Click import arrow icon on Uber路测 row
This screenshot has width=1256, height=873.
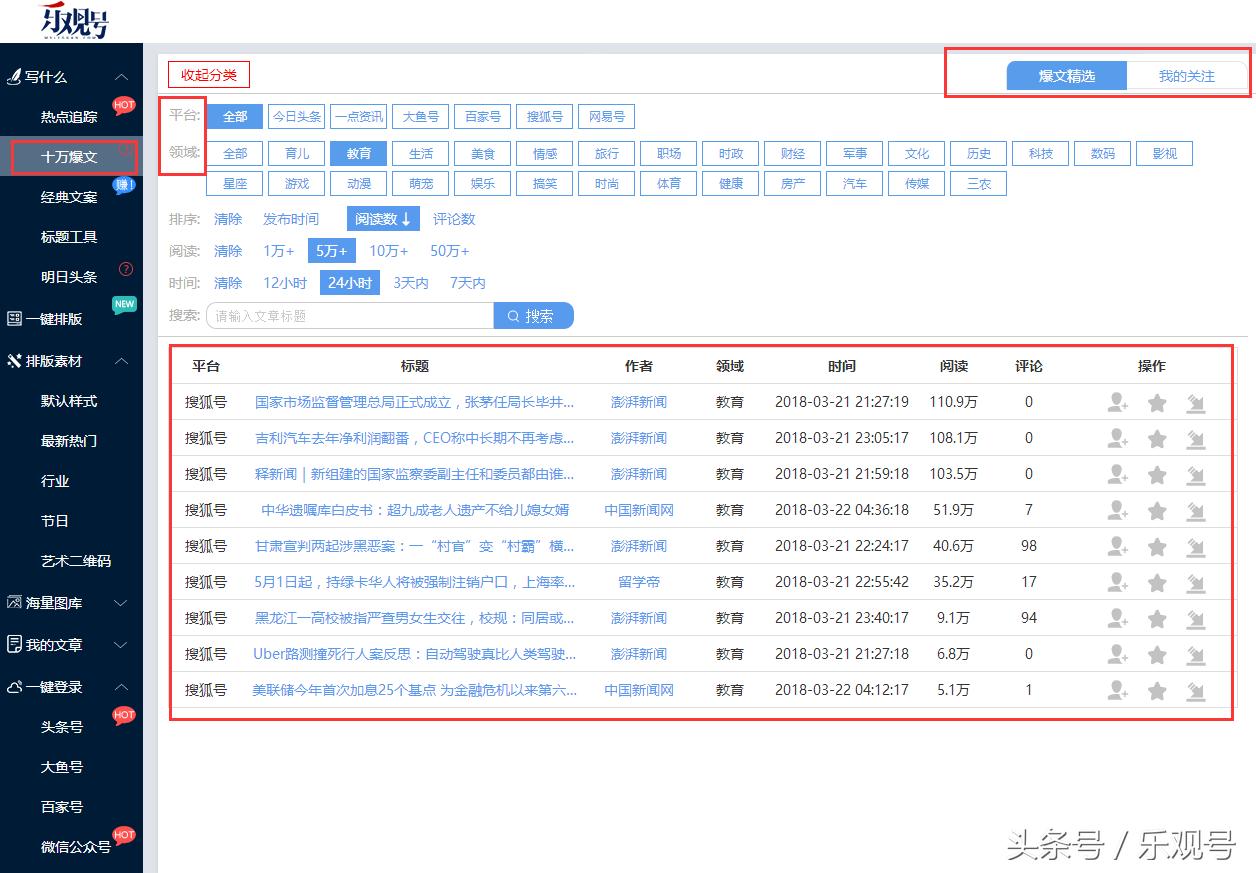(1195, 654)
